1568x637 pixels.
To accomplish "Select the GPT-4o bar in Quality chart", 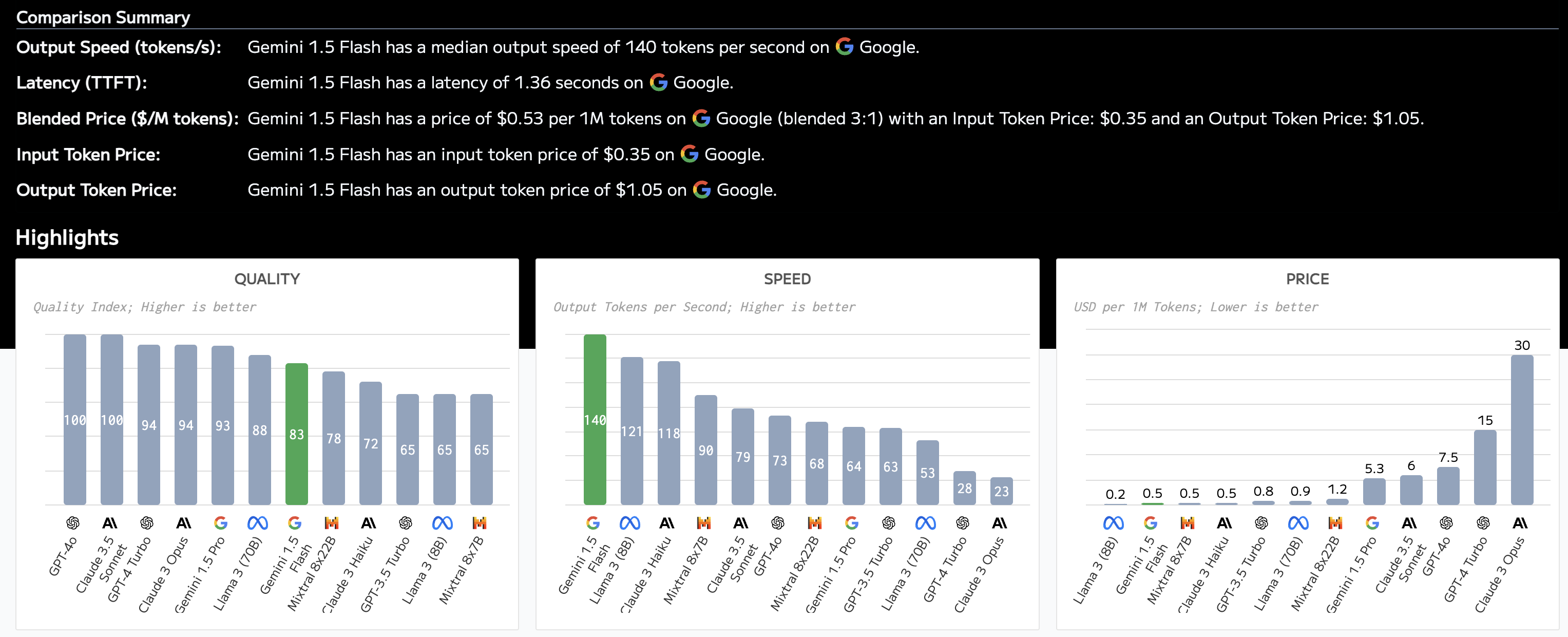I will pyautogui.click(x=75, y=420).
